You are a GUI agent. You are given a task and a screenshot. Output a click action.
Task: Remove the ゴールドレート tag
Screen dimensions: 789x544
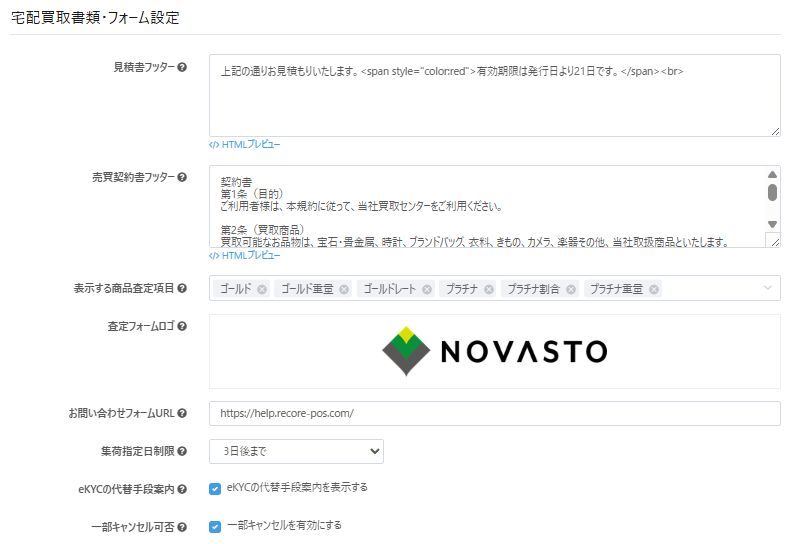pyautogui.click(x=427, y=289)
